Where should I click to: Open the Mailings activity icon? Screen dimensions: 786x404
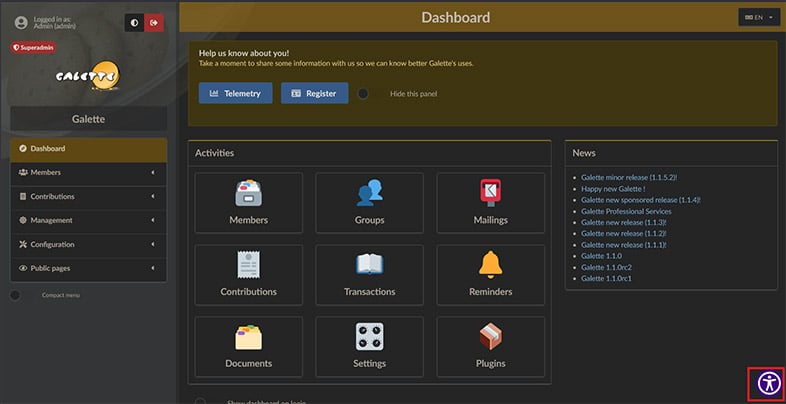coord(490,193)
